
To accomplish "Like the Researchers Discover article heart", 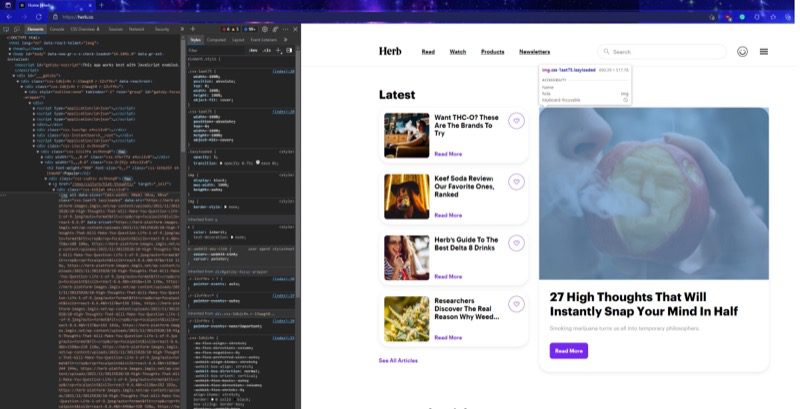I will 516,304.
